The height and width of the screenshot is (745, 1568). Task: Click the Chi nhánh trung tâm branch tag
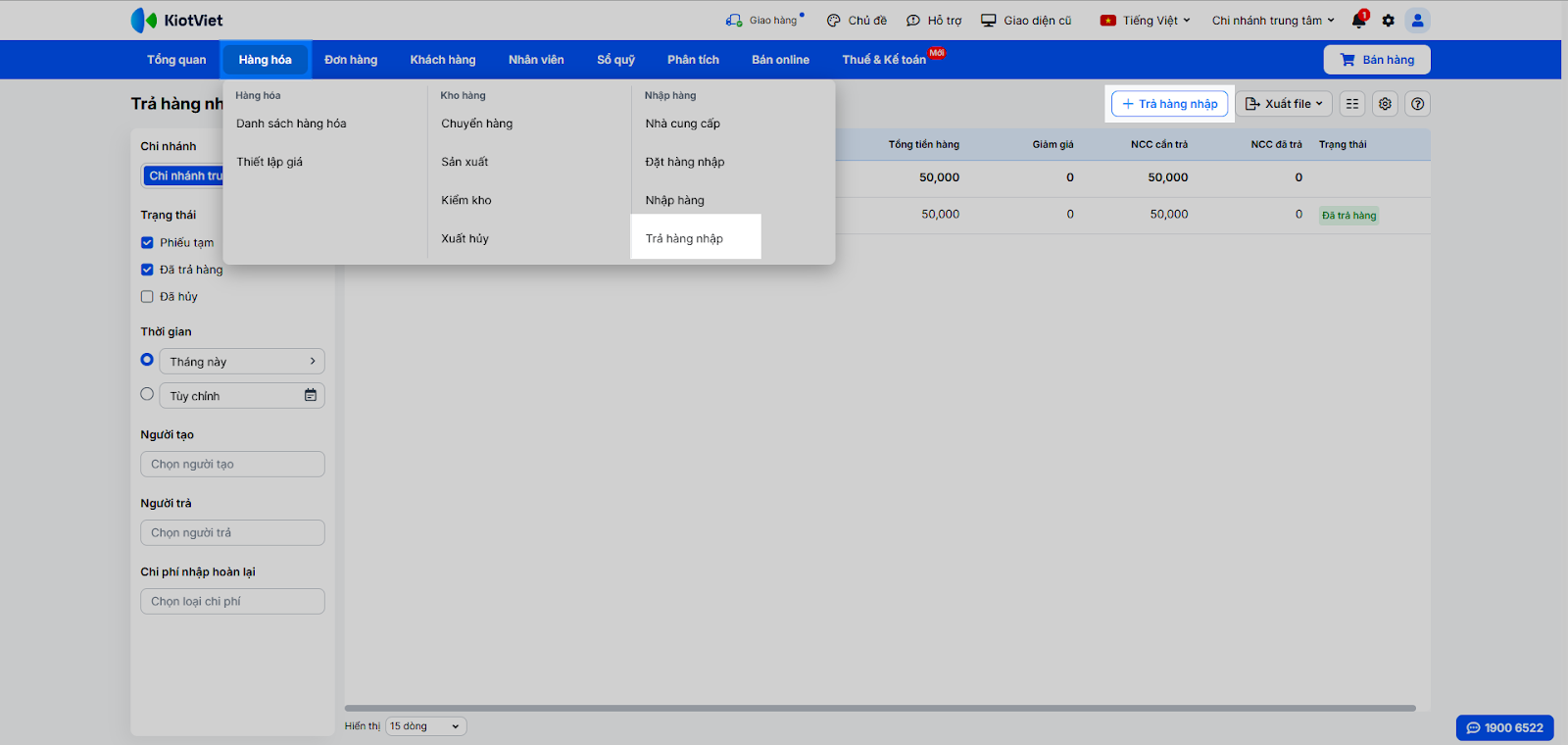185,175
